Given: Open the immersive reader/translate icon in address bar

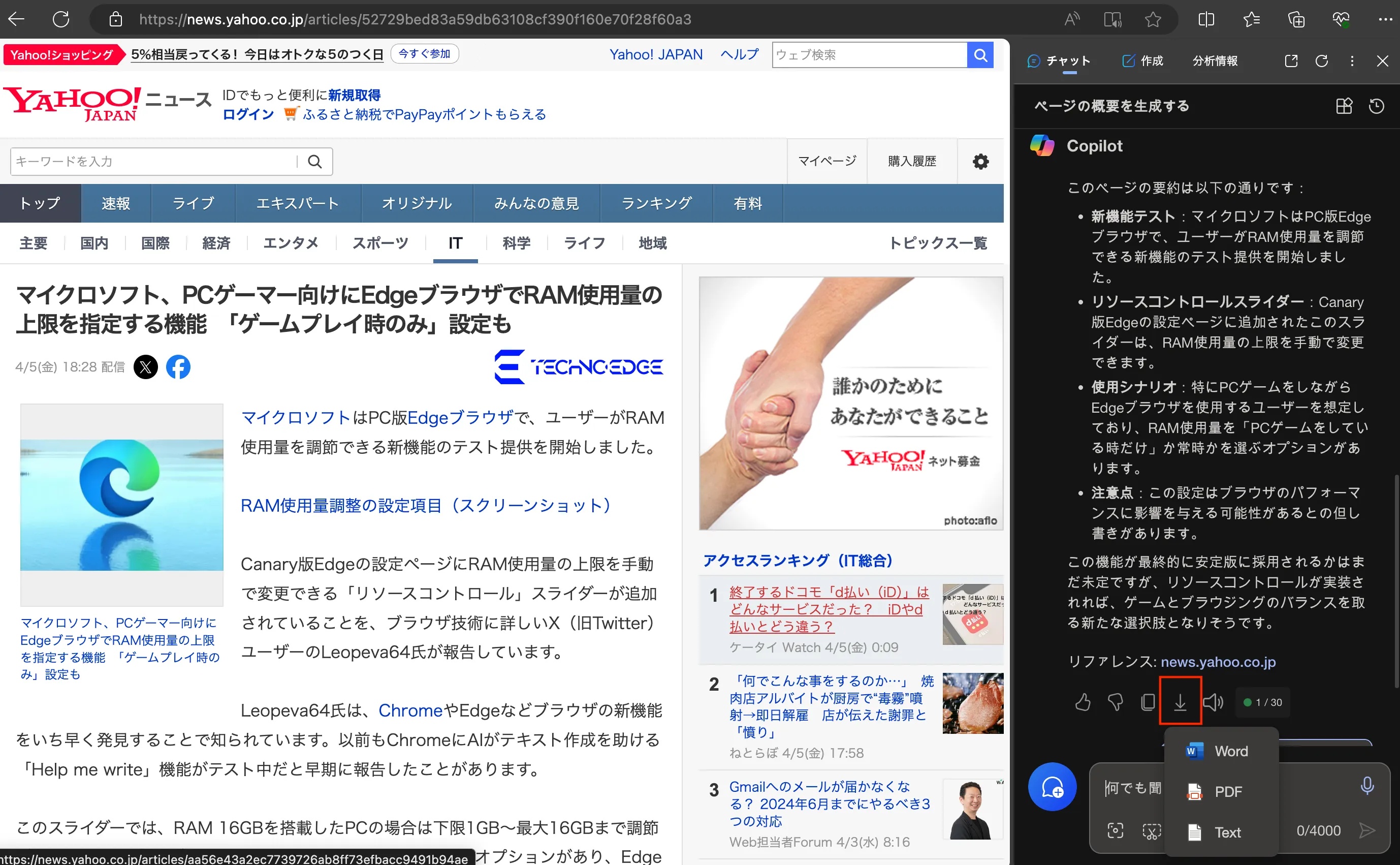Looking at the screenshot, I should pyautogui.click(x=1112, y=19).
